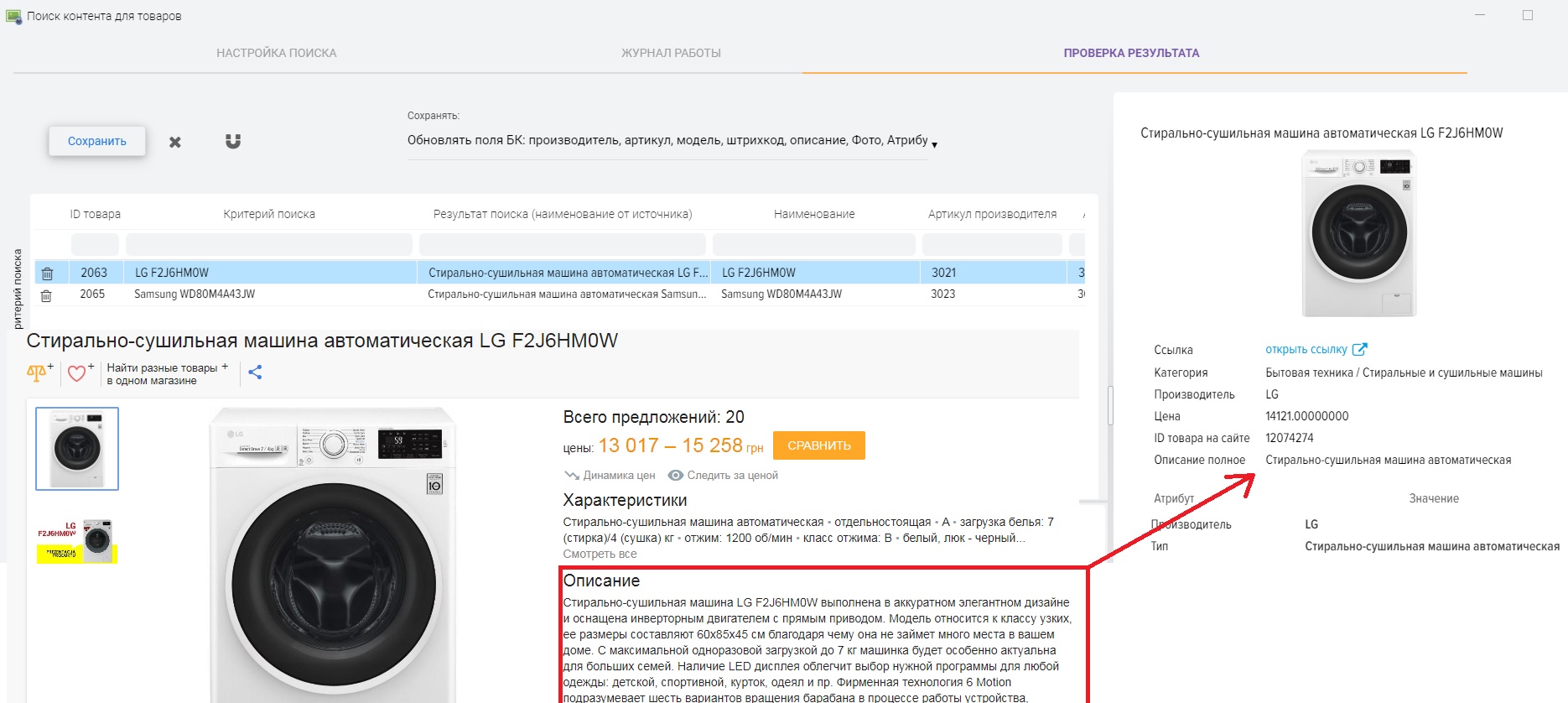Click the category value Бытовая техника / Стиральные и сушильные машины
The width and height of the screenshot is (1568, 703).
1404,372
